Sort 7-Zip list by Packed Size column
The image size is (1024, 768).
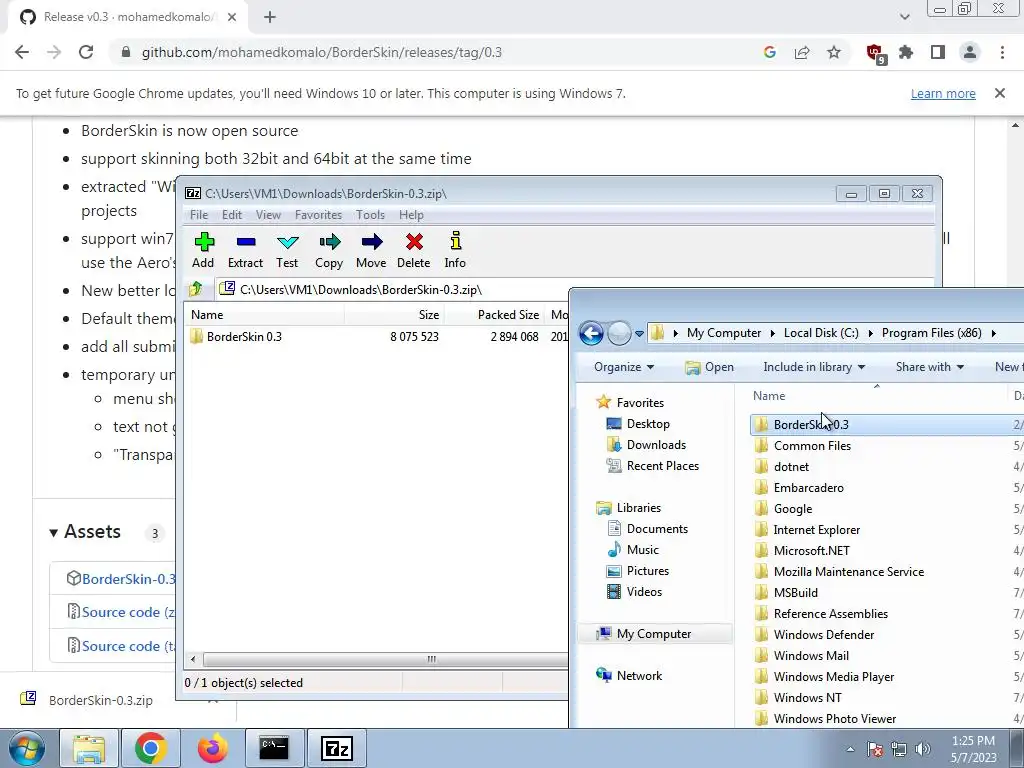(494, 315)
